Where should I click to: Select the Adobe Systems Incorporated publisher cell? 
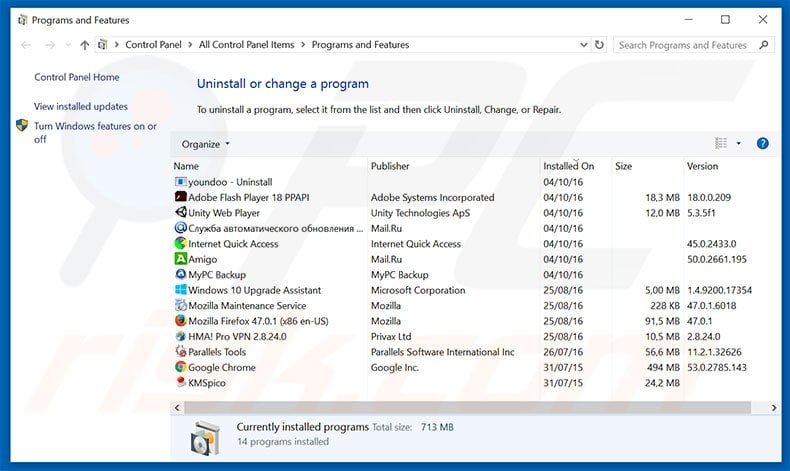click(432, 197)
